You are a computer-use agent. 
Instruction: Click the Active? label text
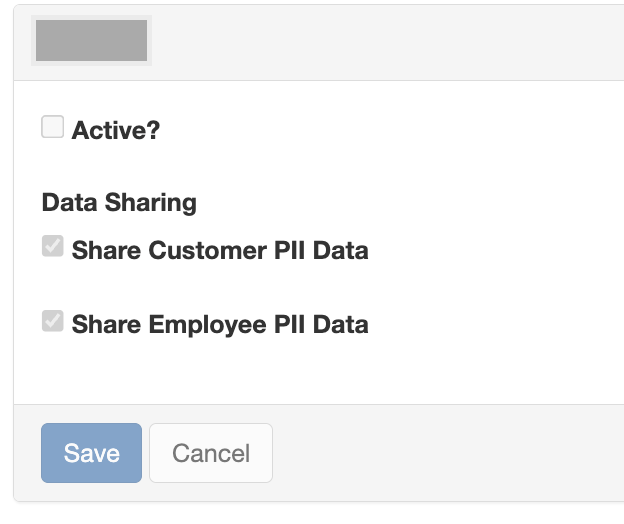pos(116,130)
